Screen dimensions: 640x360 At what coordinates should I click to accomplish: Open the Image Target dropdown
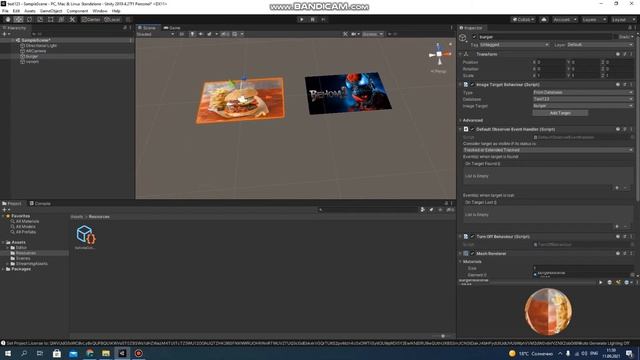[x=583, y=106]
